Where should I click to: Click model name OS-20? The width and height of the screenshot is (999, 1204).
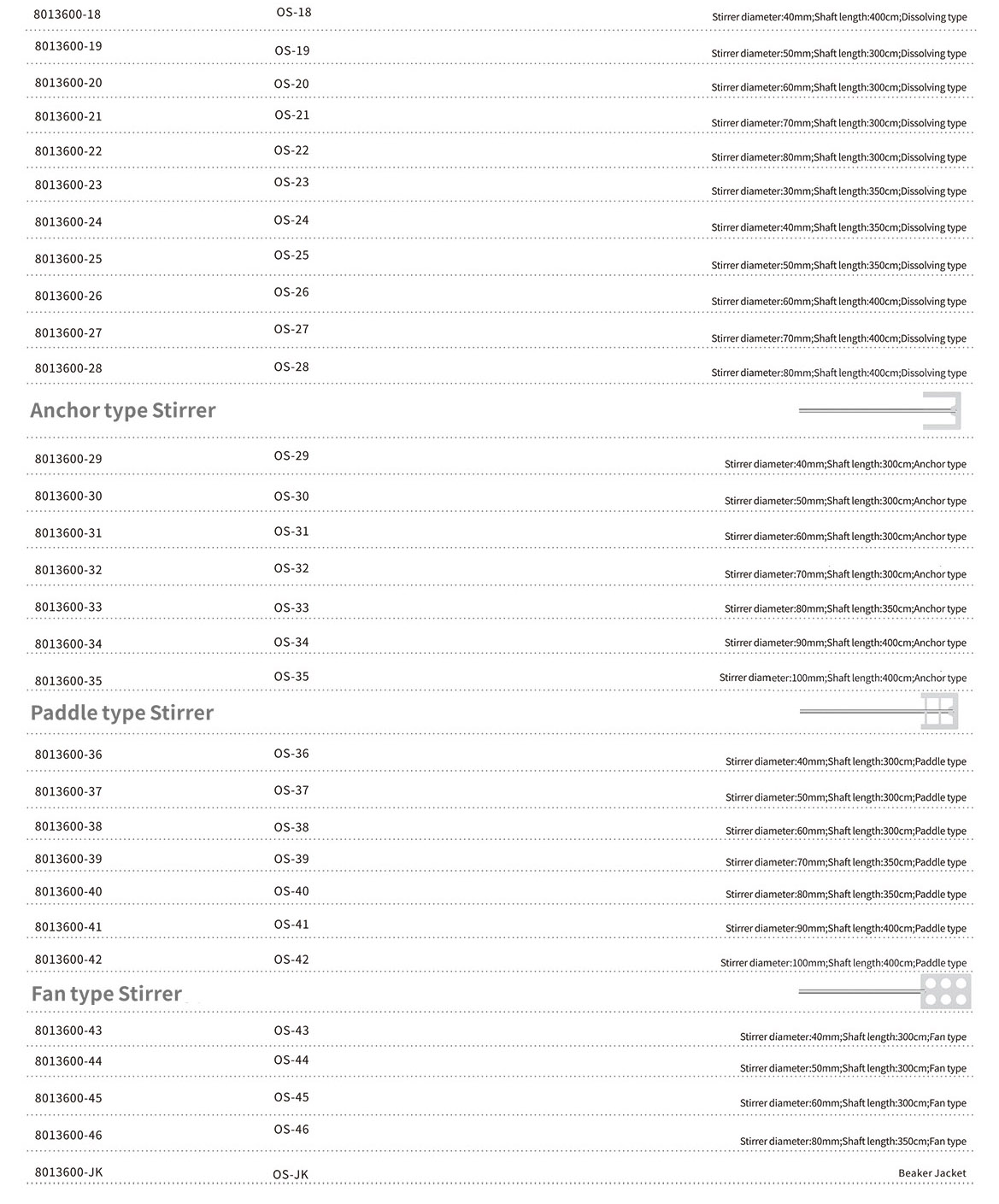[x=291, y=85]
